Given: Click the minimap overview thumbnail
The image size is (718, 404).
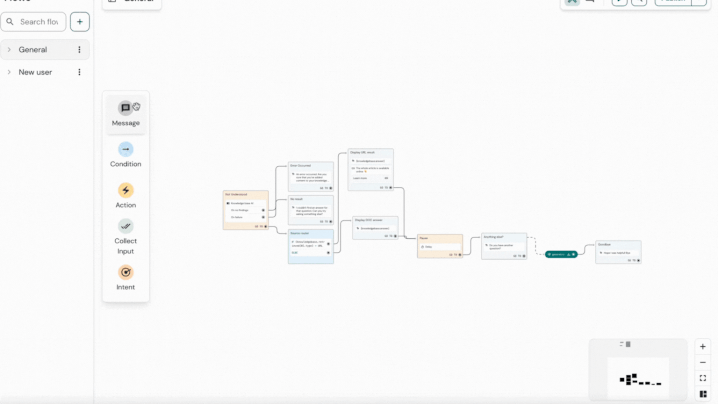Looking at the screenshot, I should click(638, 379).
